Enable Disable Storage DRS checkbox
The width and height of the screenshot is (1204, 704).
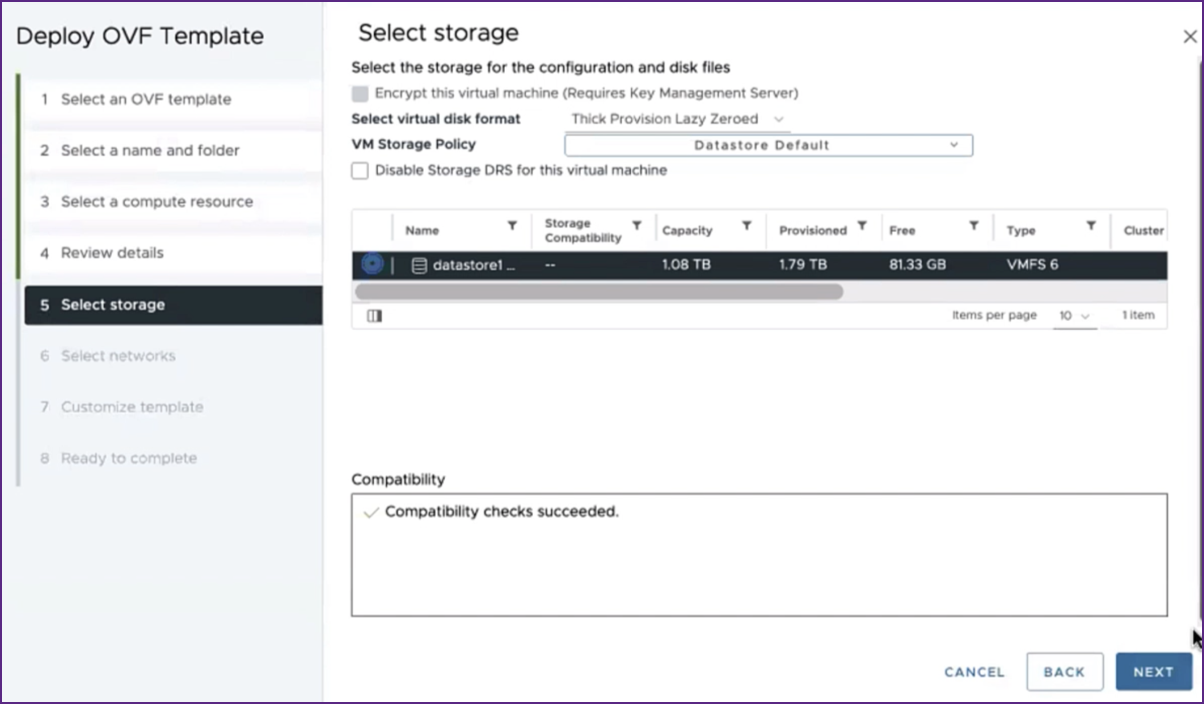(360, 171)
